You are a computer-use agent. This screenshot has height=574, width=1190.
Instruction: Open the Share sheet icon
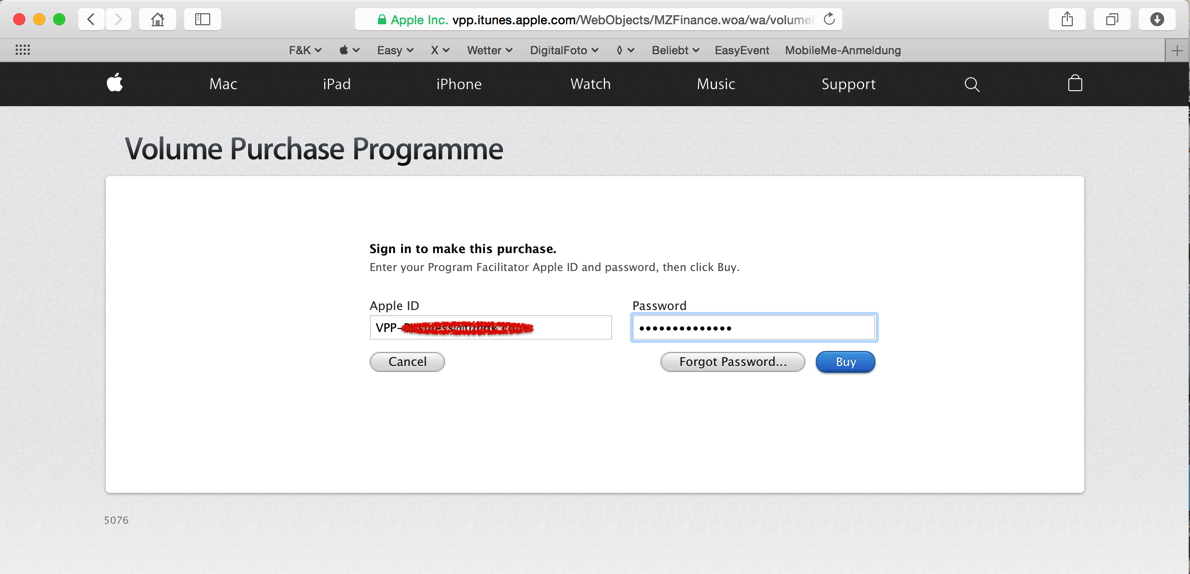coord(1067,19)
